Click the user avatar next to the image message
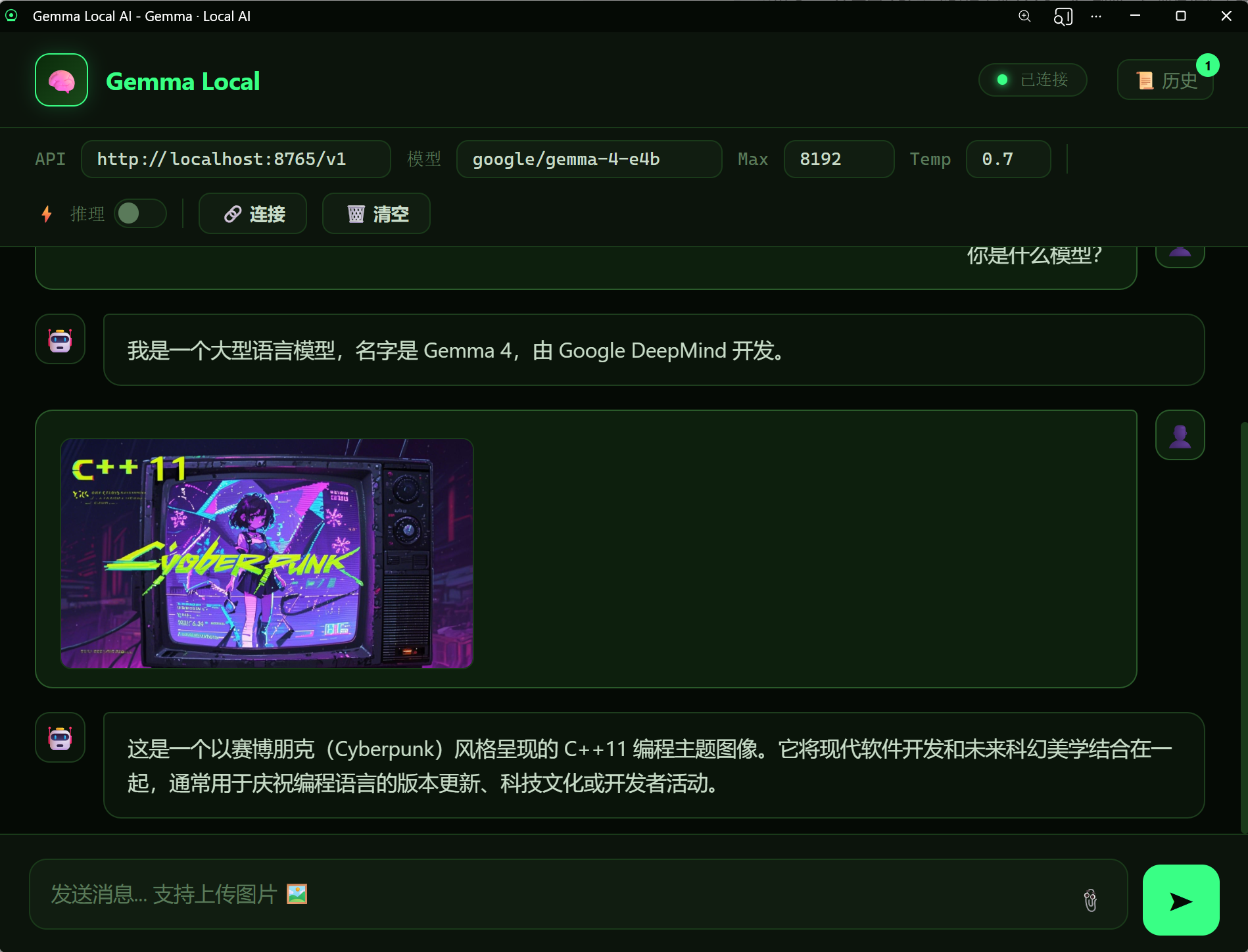1248x952 pixels. click(x=1180, y=435)
